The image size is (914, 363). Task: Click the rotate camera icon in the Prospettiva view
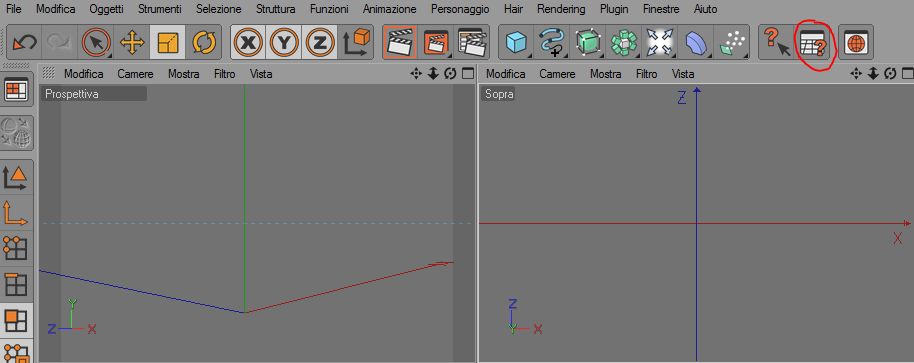pyautogui.click(x=449, y=74)
